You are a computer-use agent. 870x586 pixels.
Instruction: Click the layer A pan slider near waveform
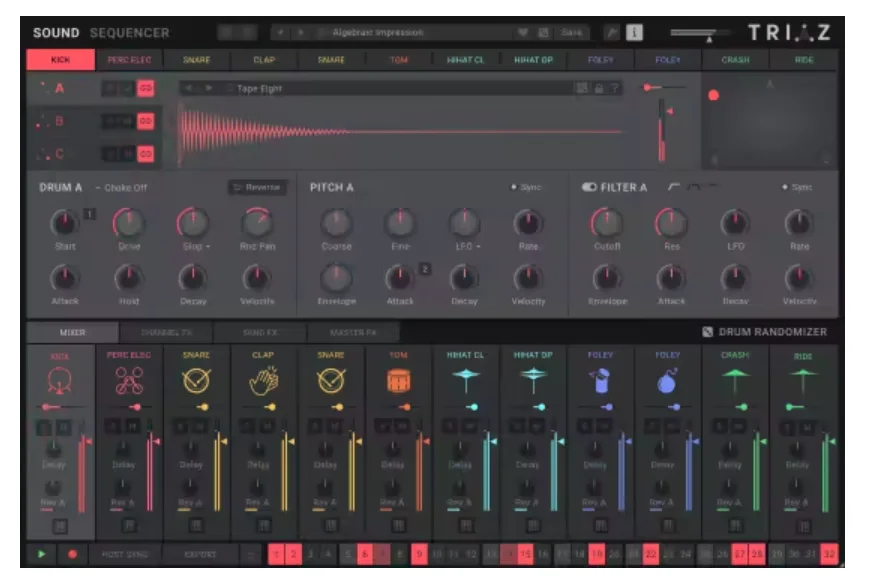tap(665, 87)
